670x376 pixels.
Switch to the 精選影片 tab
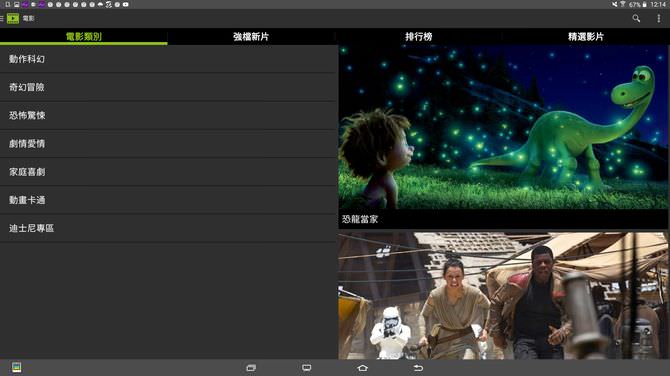click(586, 36)
